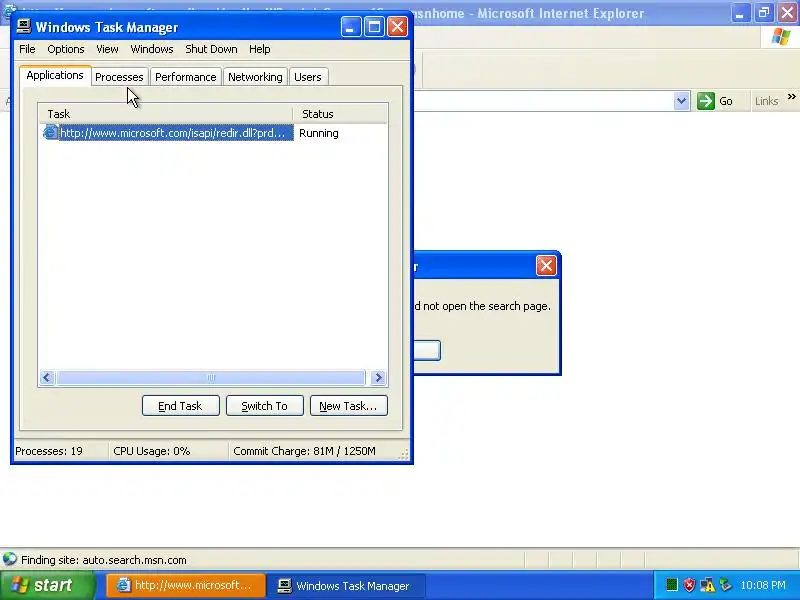Click the red security shield tray icon
The height and width of the screenshot is (600, 800).
coord(689,585)
